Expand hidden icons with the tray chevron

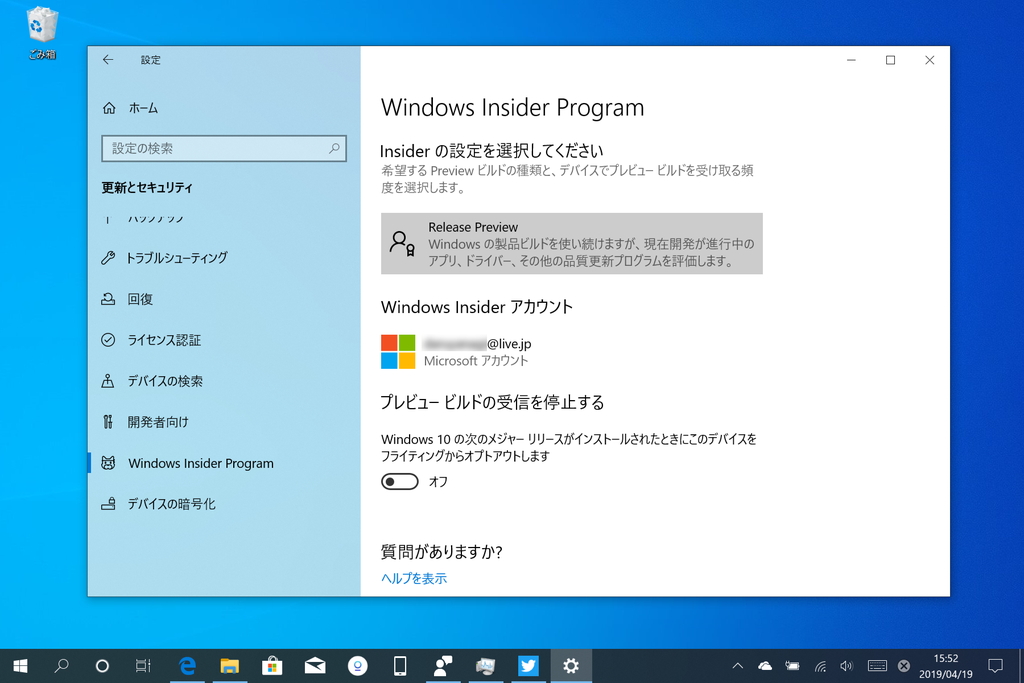(737, 665)
